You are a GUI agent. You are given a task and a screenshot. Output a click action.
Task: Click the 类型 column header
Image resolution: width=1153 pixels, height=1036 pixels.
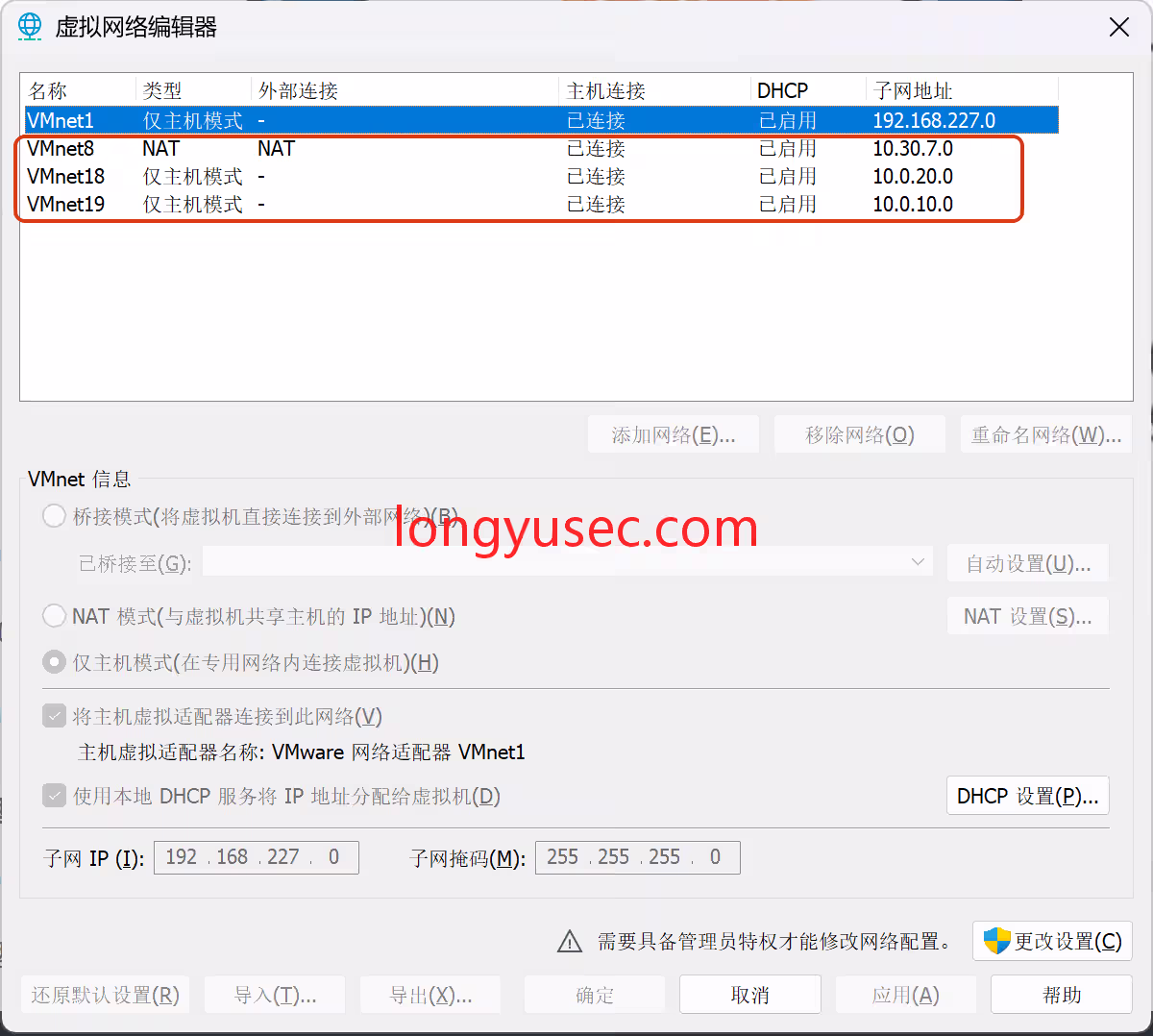(x=193, y=90)
